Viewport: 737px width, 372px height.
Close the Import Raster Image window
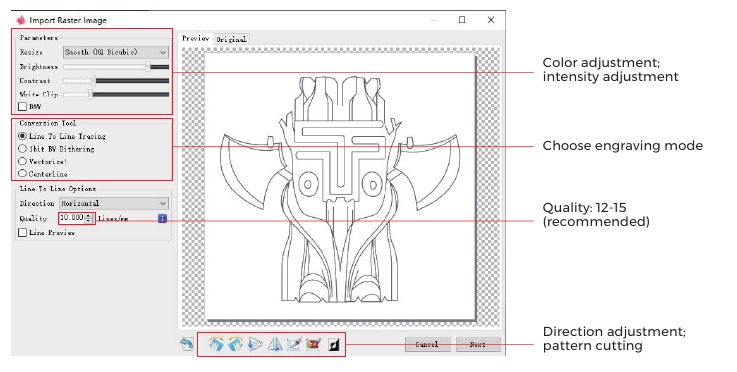(x=491, y=20)
